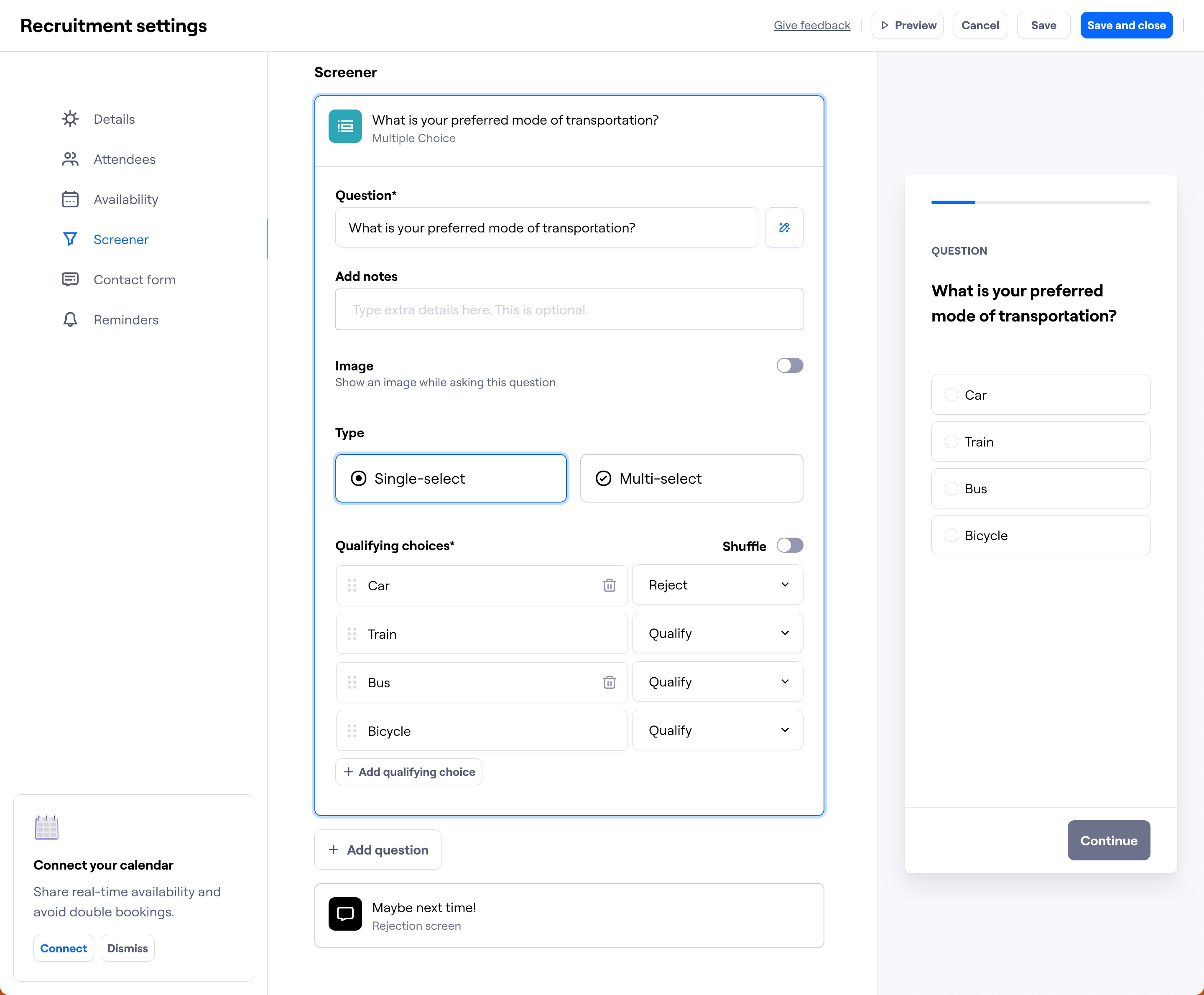
Task: Choose Multi-select question type
Action: point(691,479)
